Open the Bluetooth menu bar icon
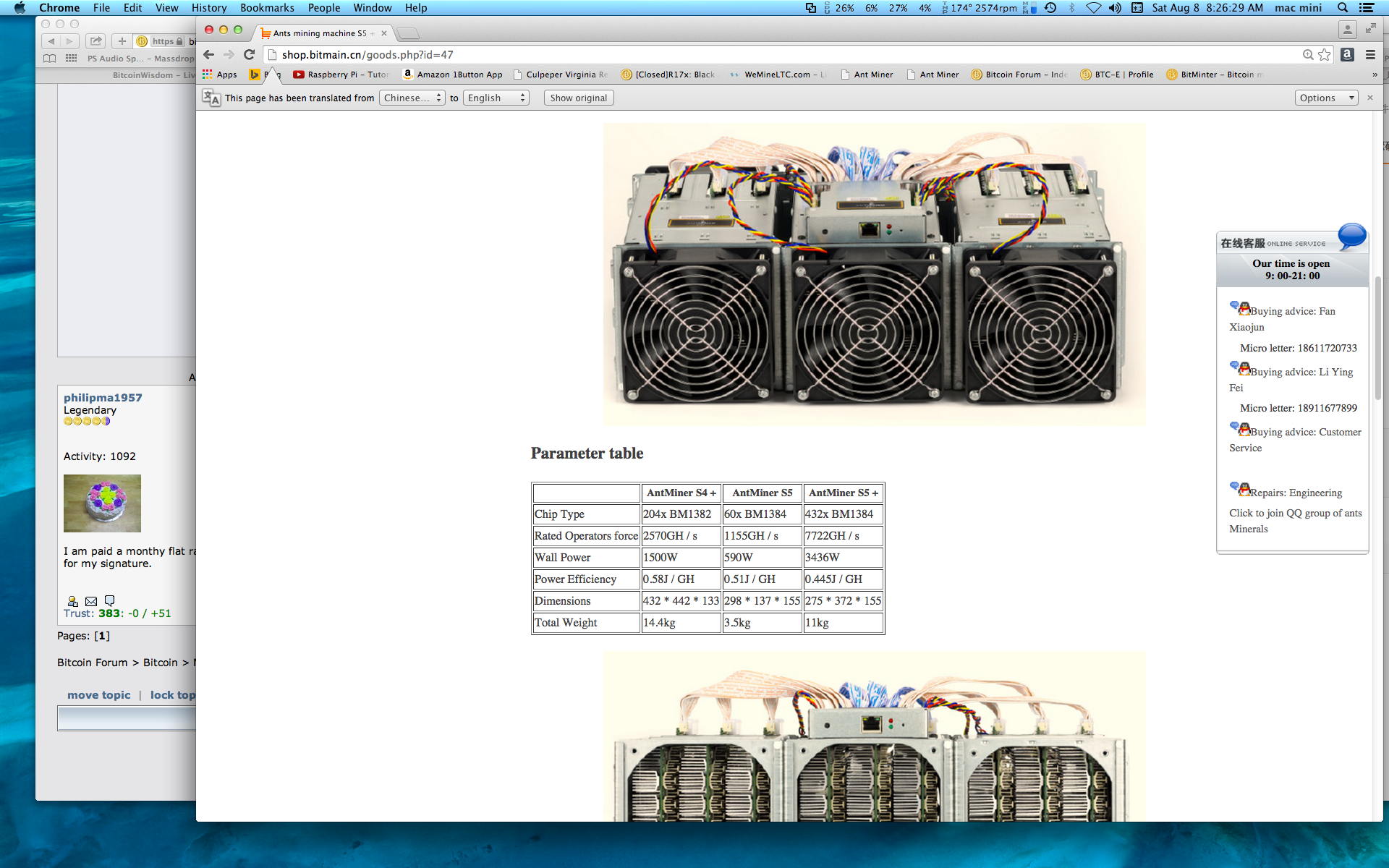The width and height of the screenshot is (1389, 868). point(1072,8)
